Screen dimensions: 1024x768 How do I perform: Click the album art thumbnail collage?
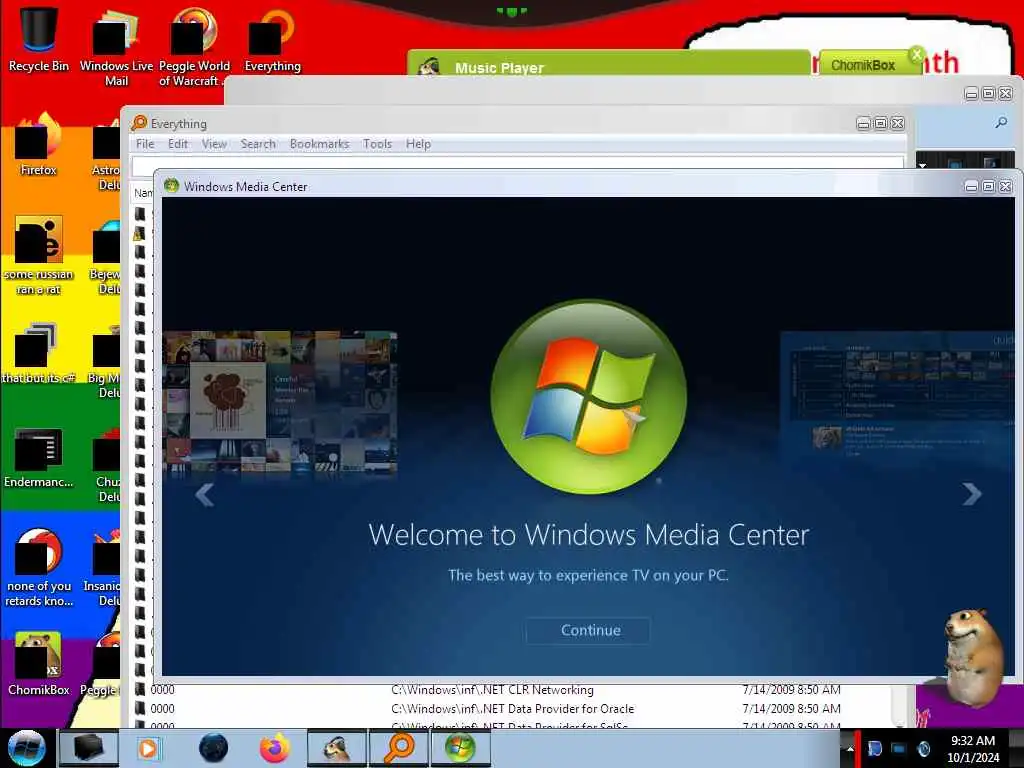pyautogui.click(x=280, y=400)
